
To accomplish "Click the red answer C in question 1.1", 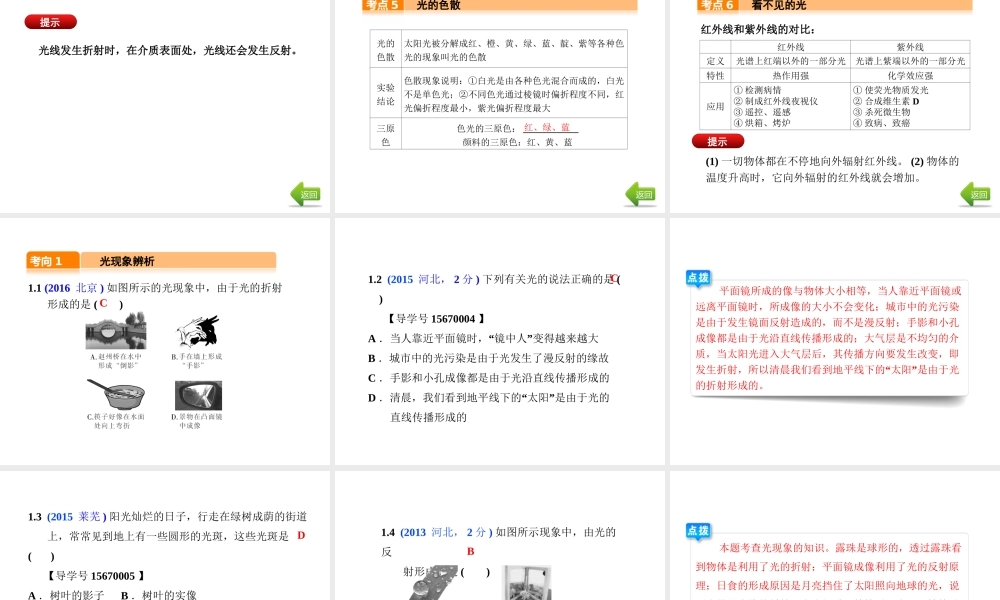I will 103,304.
